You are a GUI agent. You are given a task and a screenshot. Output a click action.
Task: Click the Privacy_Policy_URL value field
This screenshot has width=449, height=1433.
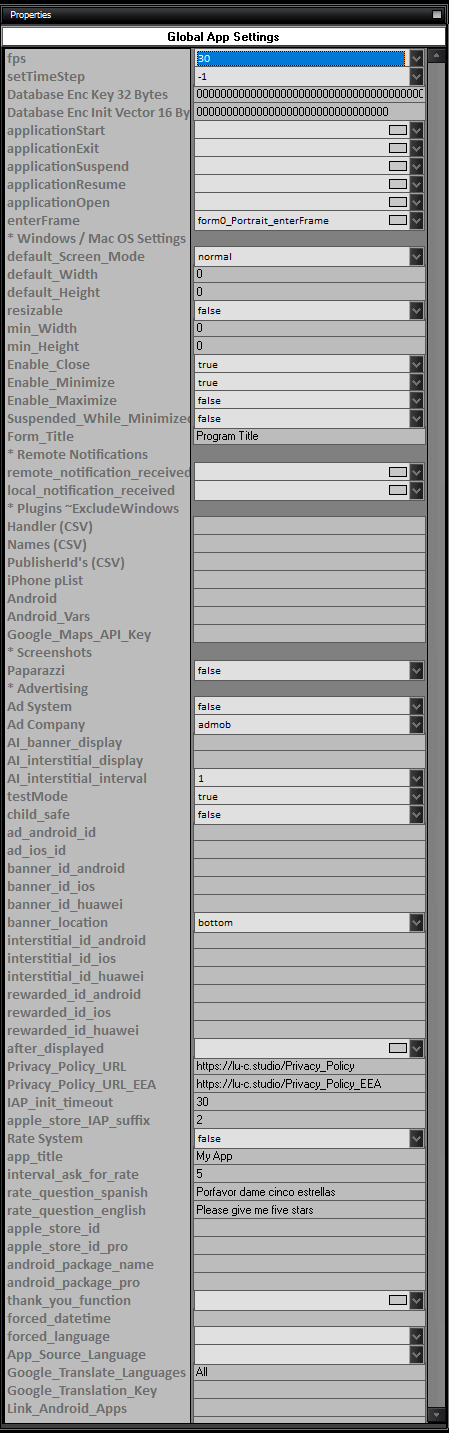coord(309,1067)
